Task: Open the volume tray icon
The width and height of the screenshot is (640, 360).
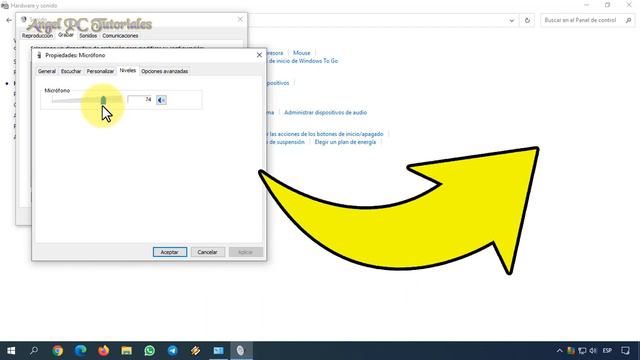Action: click(x=593, y=351)
